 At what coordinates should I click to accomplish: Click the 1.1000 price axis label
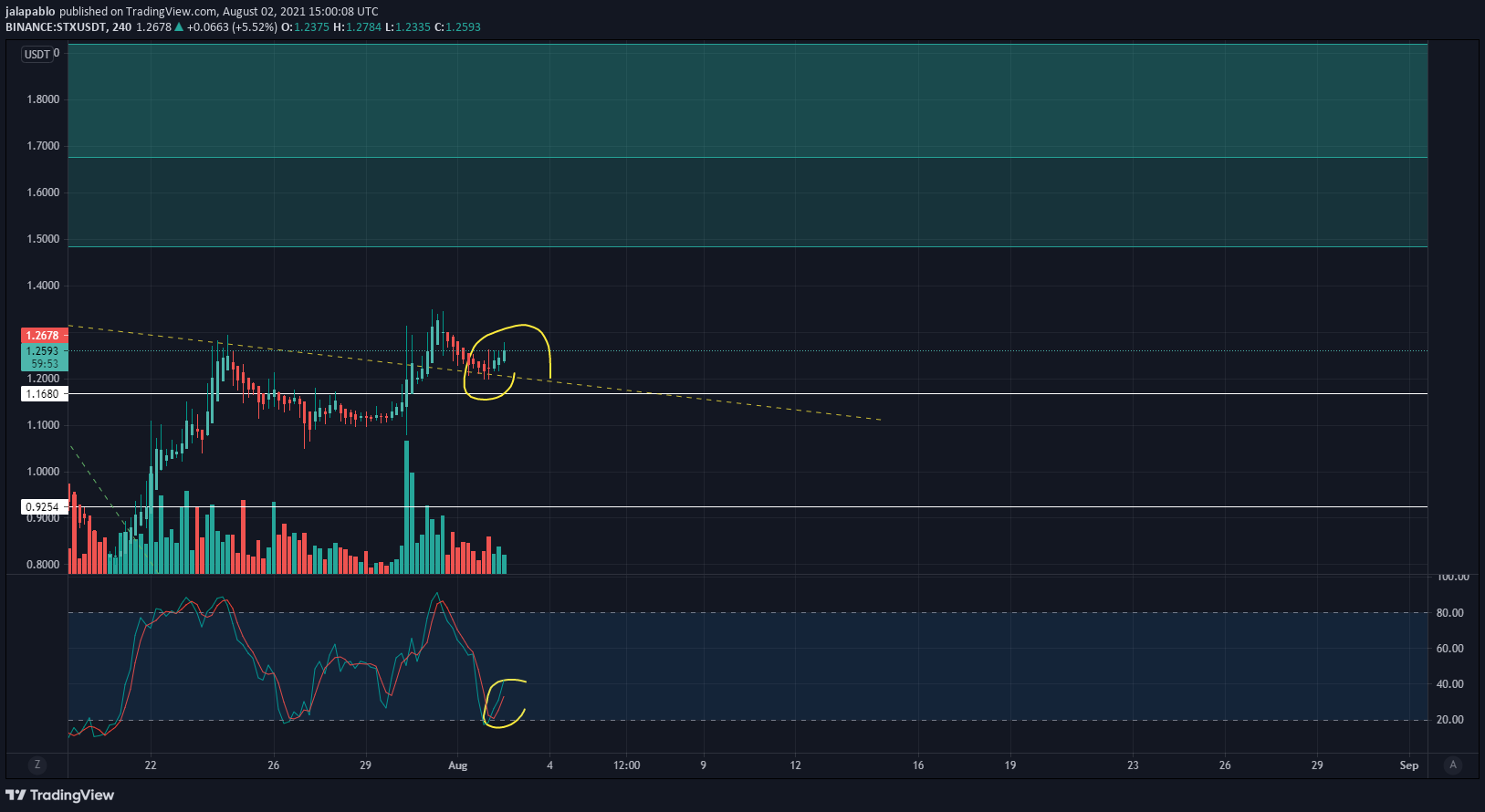(43, 425)
